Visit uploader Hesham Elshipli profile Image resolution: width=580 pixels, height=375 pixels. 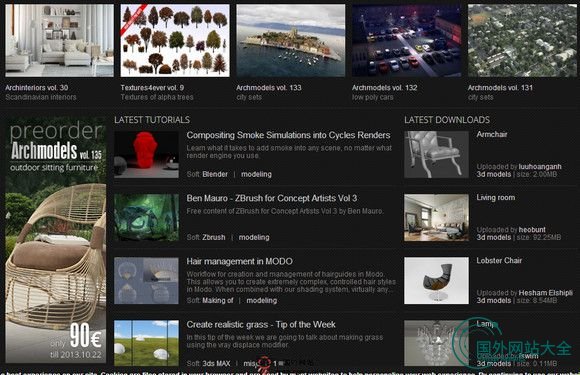click(546, 293)
